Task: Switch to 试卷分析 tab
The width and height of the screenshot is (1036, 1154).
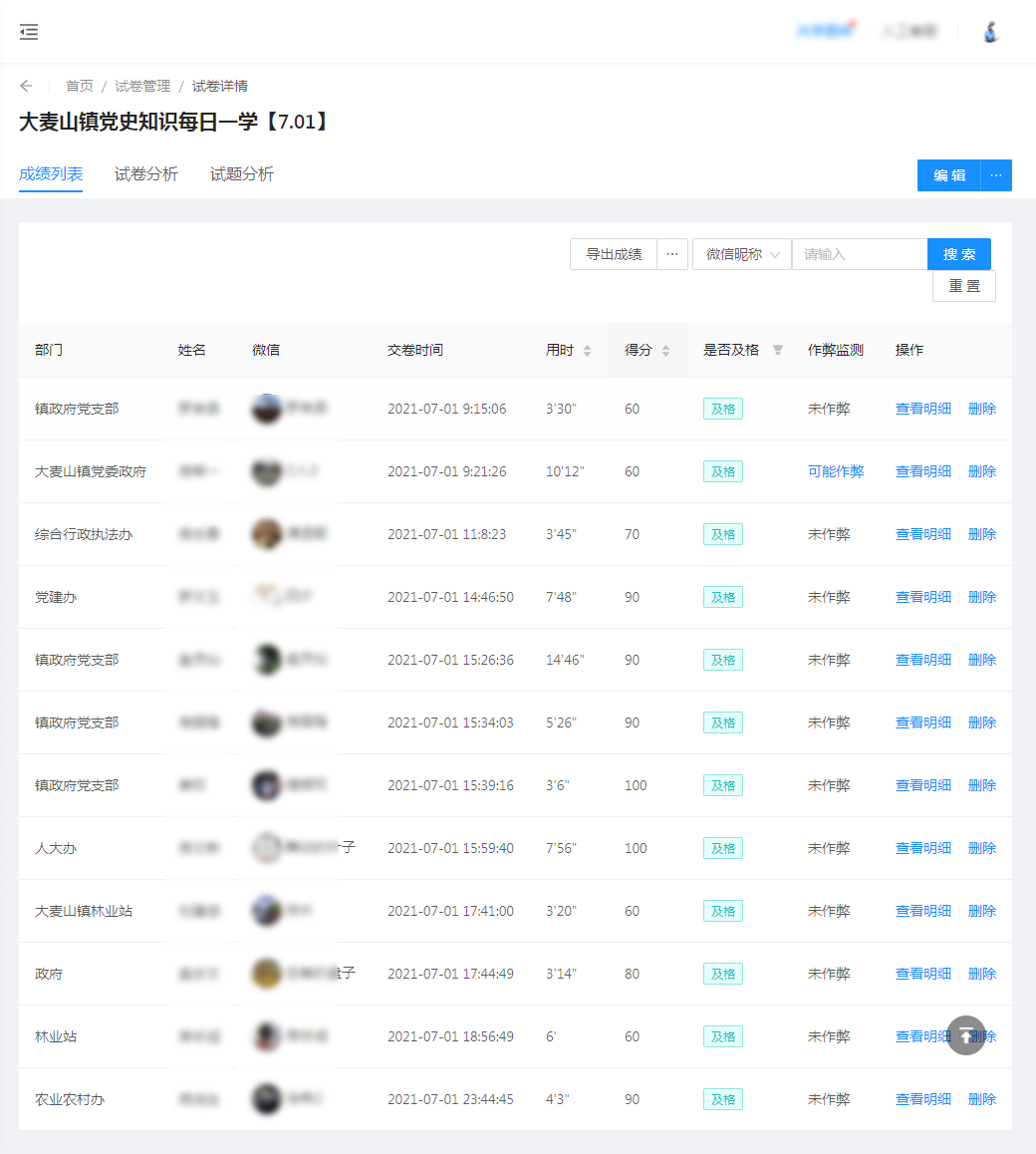Action: [146, 174]
